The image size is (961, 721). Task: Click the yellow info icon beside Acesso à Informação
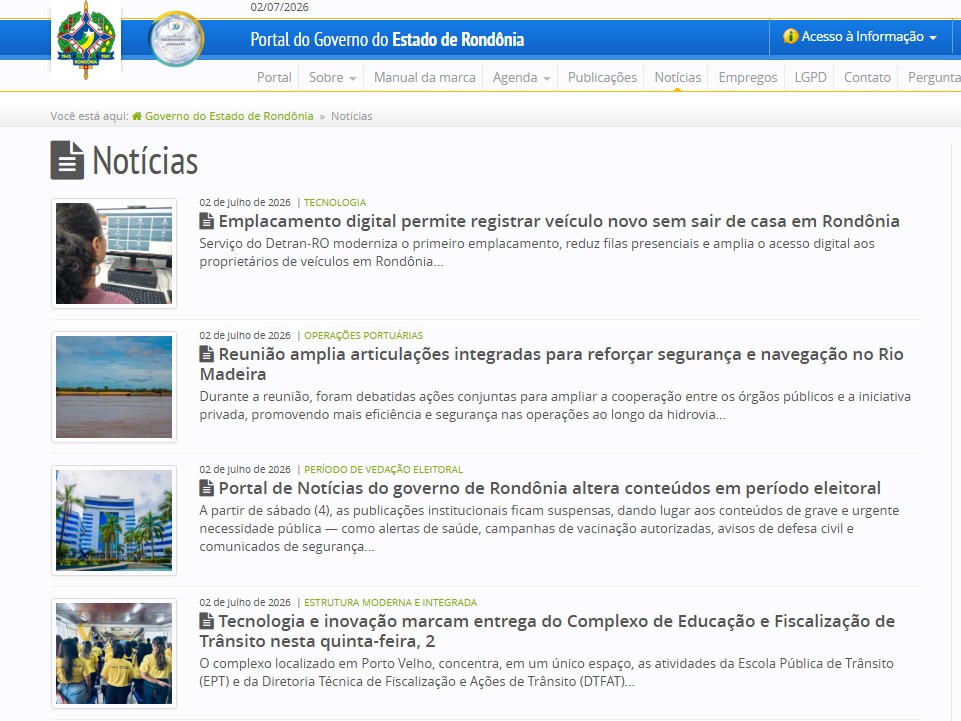(791, 36)
